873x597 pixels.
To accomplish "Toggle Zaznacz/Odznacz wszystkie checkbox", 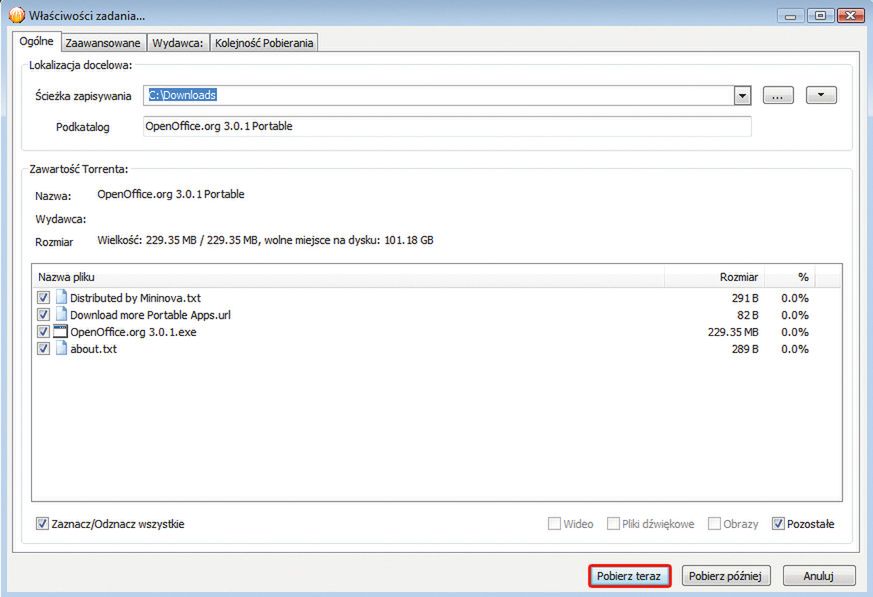I will [x=42, y=523].
